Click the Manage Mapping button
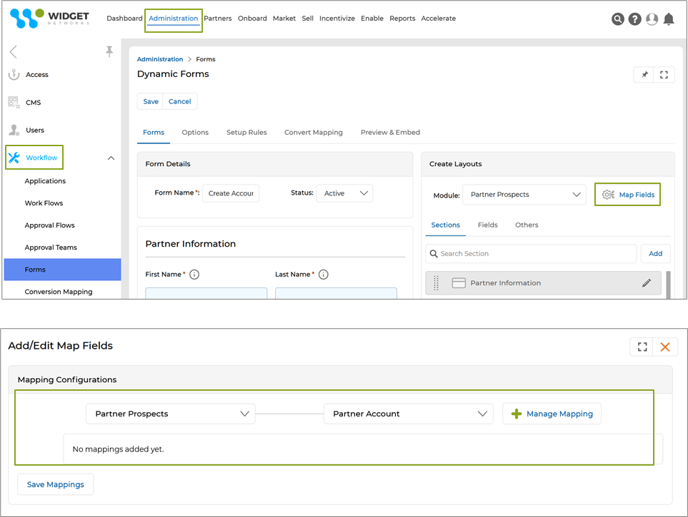 pyautogui.click(x=552, y=414)
